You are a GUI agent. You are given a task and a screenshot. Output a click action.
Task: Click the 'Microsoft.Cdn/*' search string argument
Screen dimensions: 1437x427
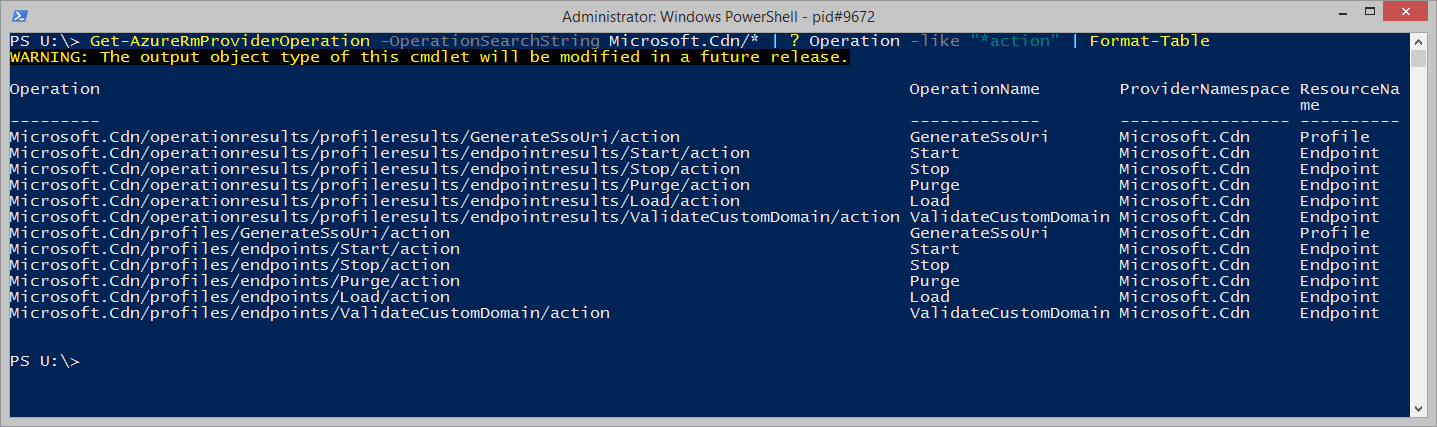click(685, 41)
